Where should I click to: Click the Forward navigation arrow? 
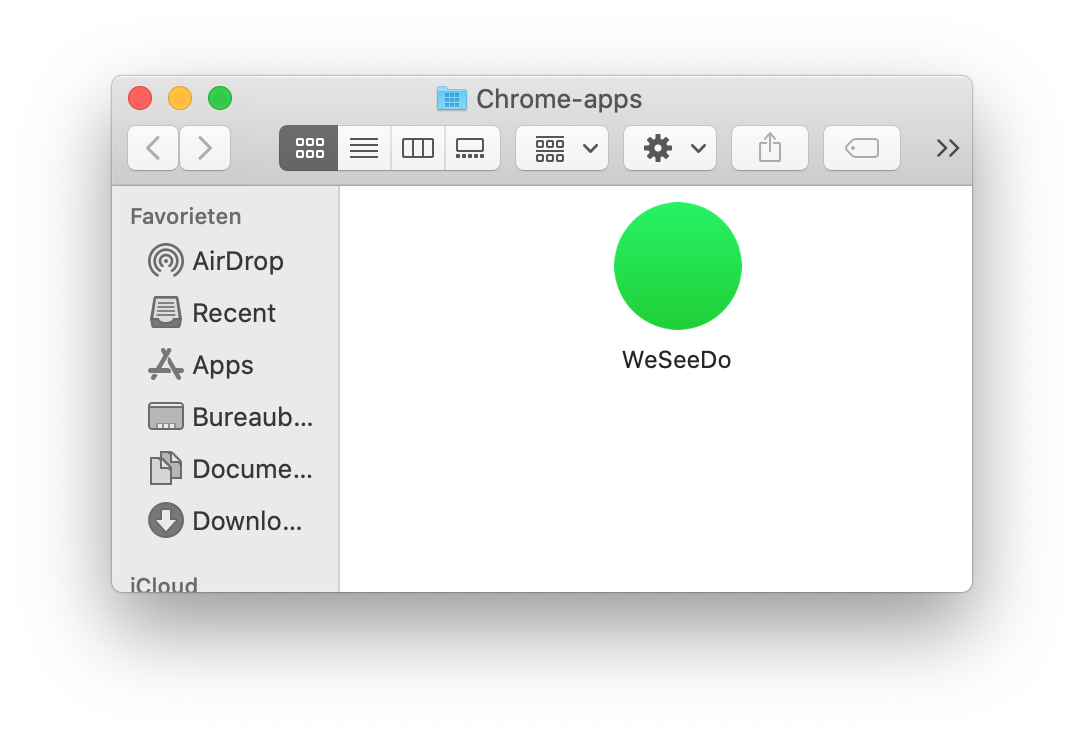click(205, 148)
